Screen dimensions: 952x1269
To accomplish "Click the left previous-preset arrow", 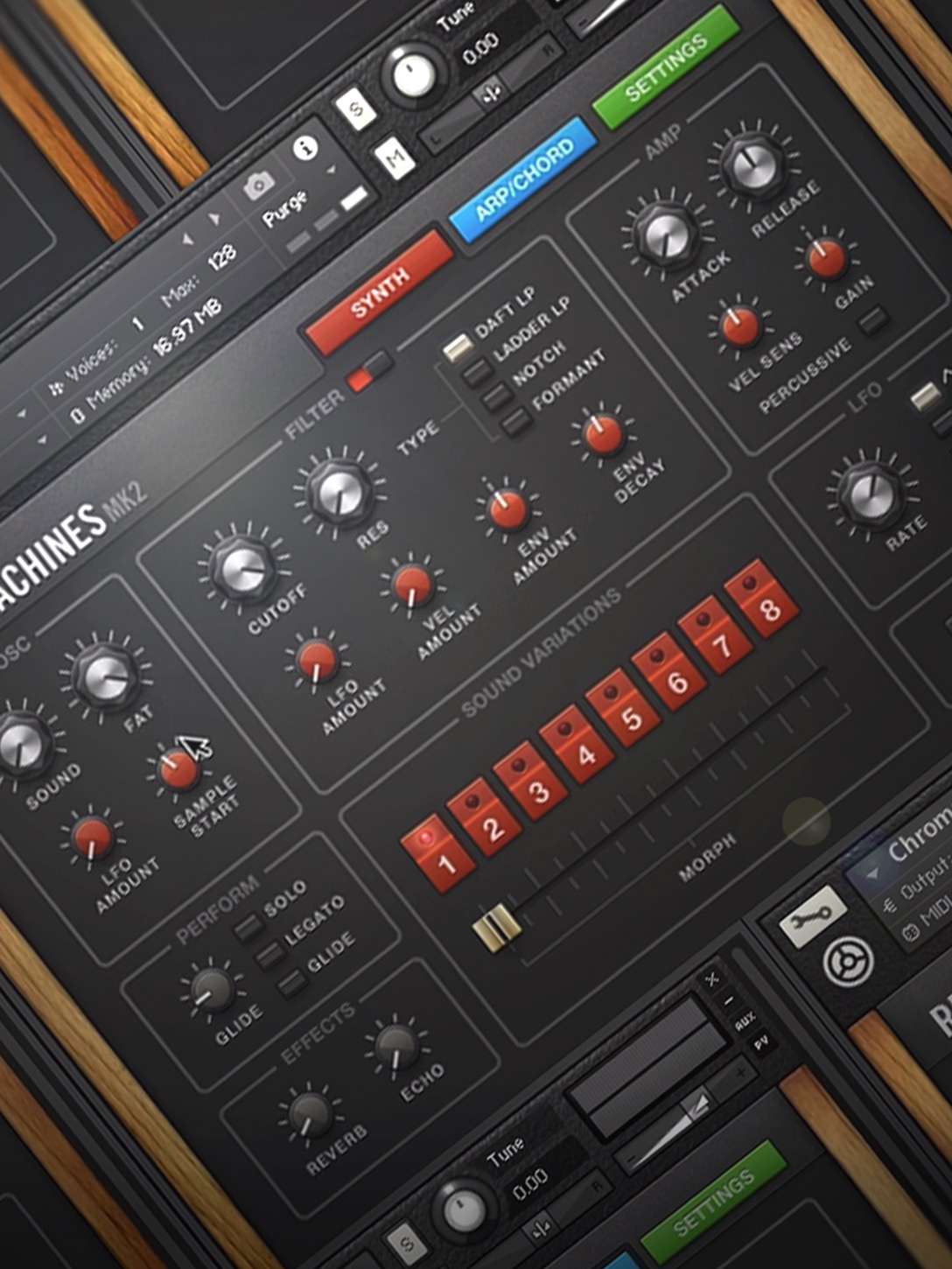I will (x=187, y=238).
